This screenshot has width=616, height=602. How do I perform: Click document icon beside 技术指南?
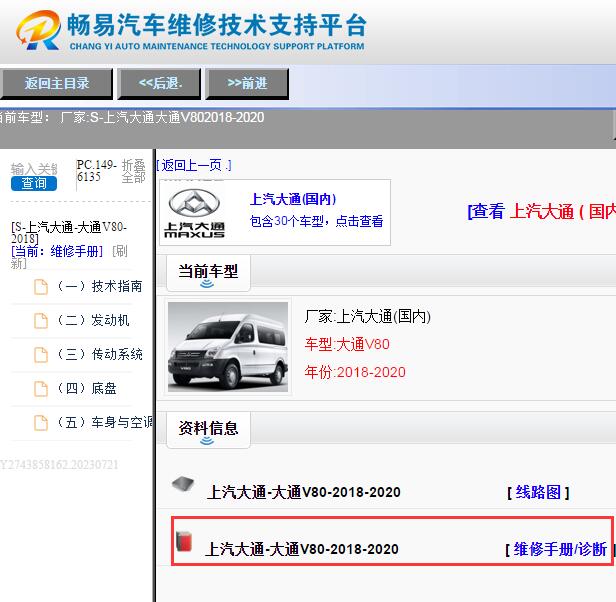point(41,287)
